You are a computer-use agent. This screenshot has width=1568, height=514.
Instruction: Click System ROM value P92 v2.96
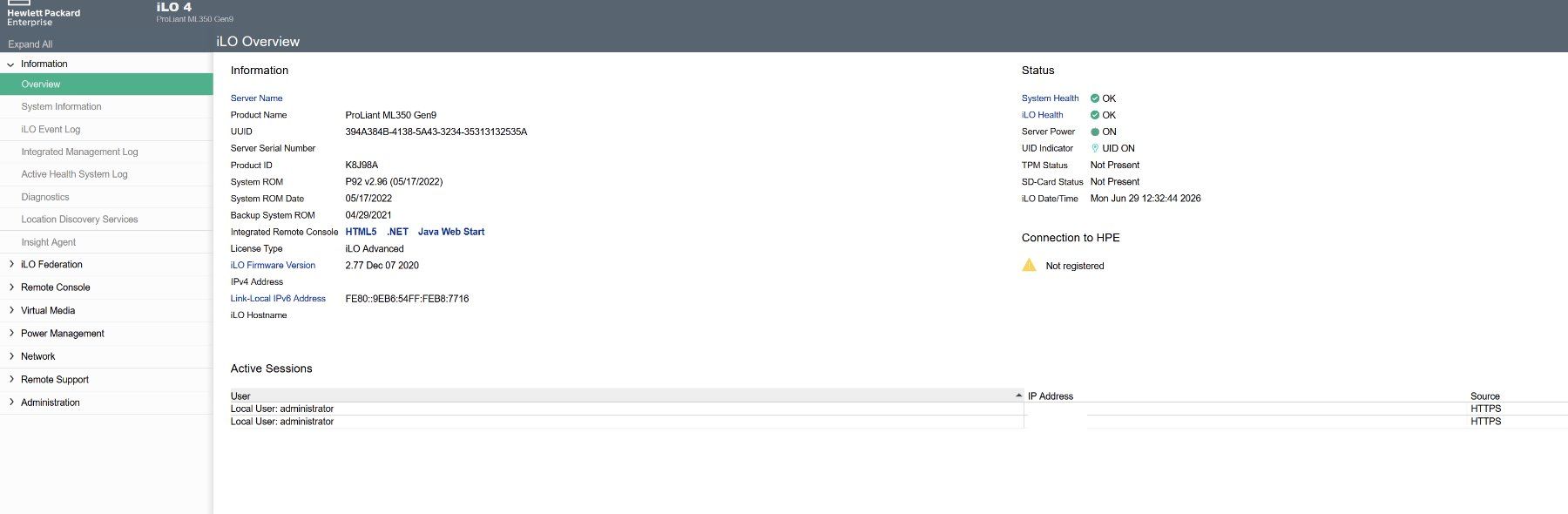click(x=394, y=181)
